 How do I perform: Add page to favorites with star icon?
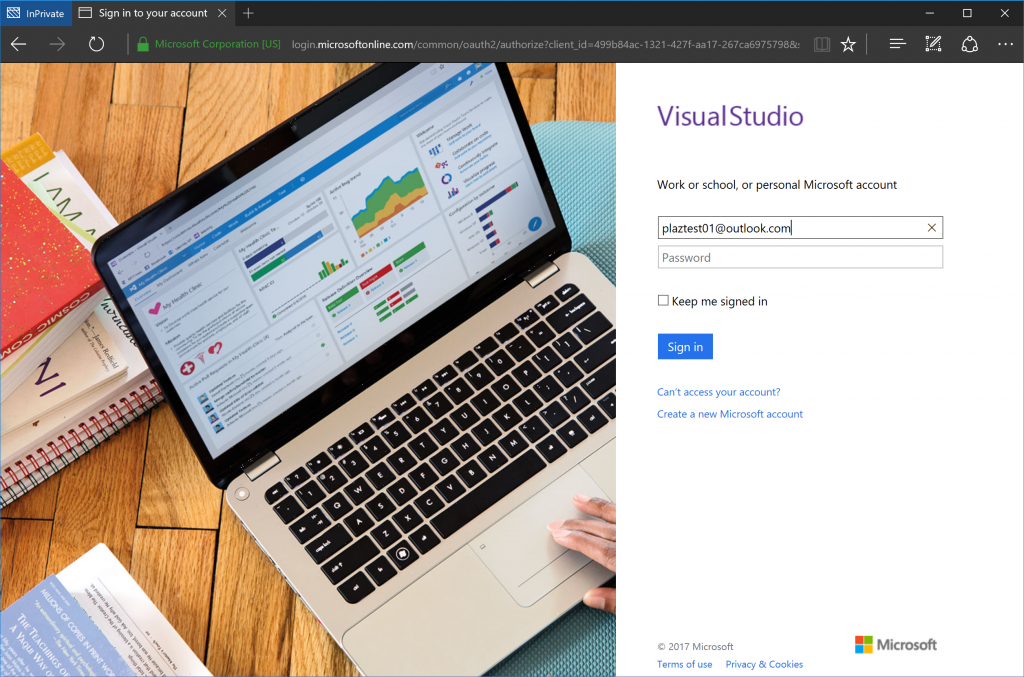coord(848,44)
